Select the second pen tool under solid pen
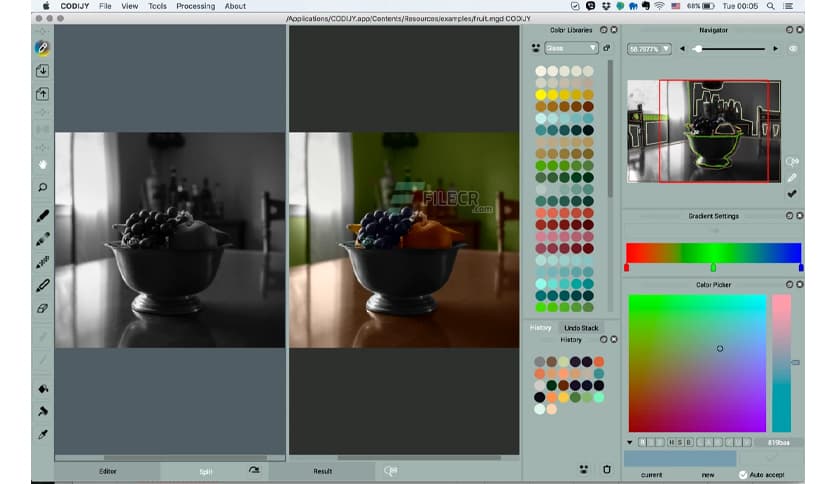Screen dimensions: 836x484 [43, 239]
